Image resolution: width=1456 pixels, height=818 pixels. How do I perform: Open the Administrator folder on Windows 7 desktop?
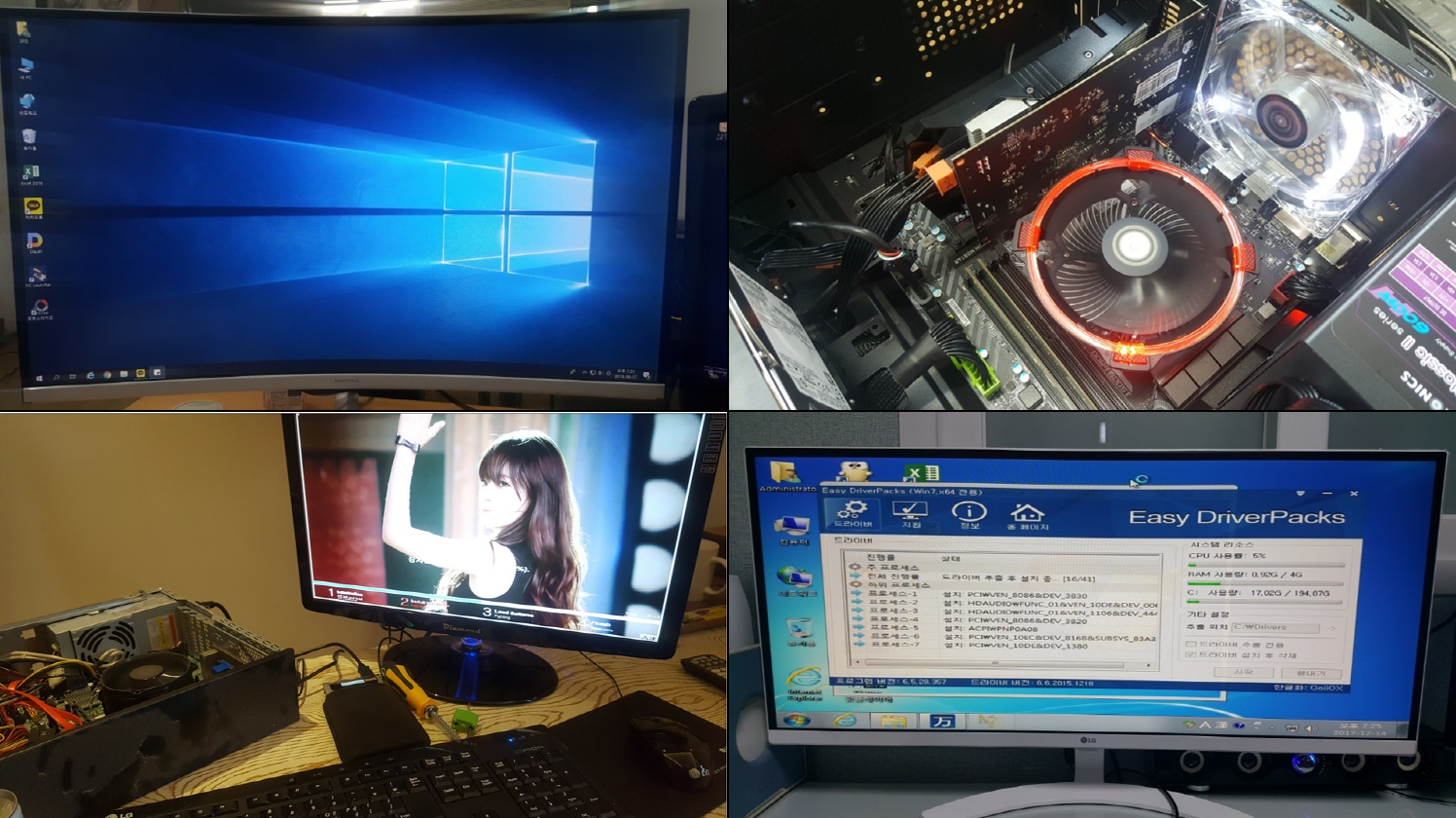pos(786,475)
